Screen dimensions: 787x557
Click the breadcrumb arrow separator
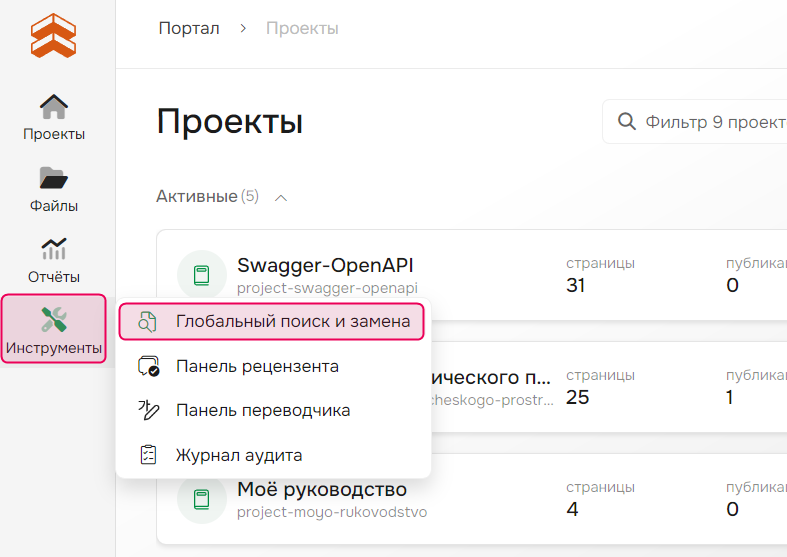(243, 28)
